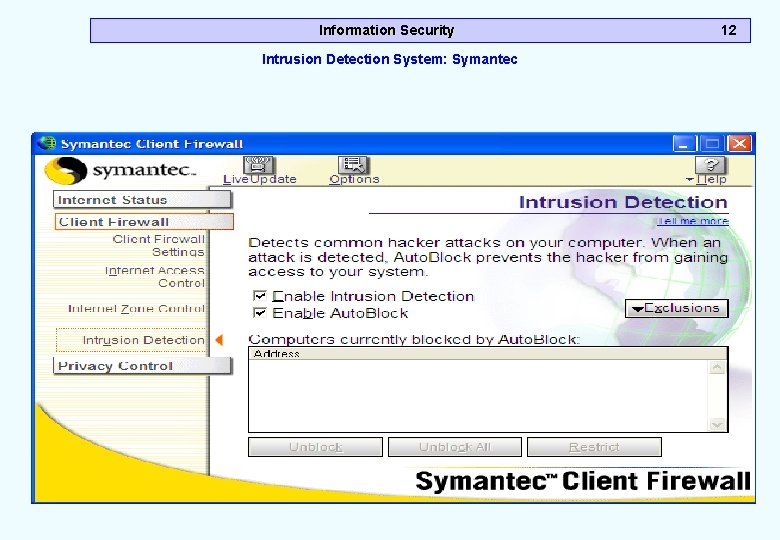The height and width of the screenshot is (540, 780).
Task: Close the Symantec Client Firewall window
Action: [739, 144]
